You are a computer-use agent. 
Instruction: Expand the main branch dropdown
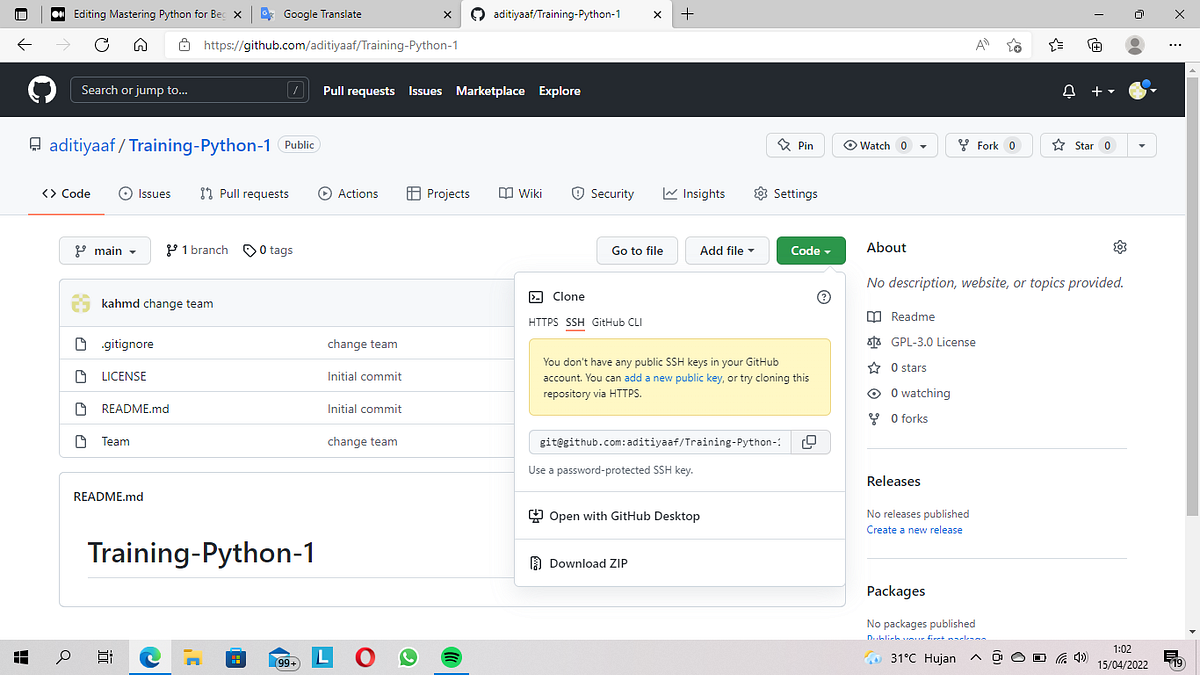[x=104, y=250]
